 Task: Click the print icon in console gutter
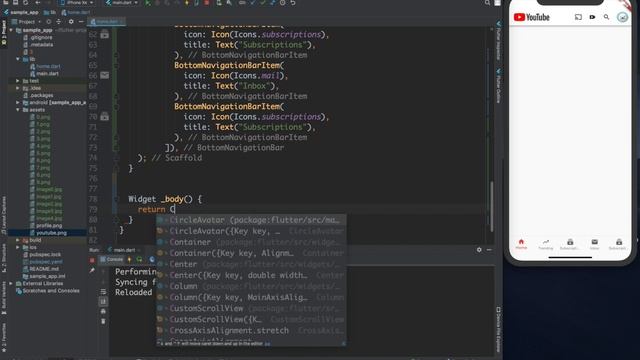[x=103, y=311]
